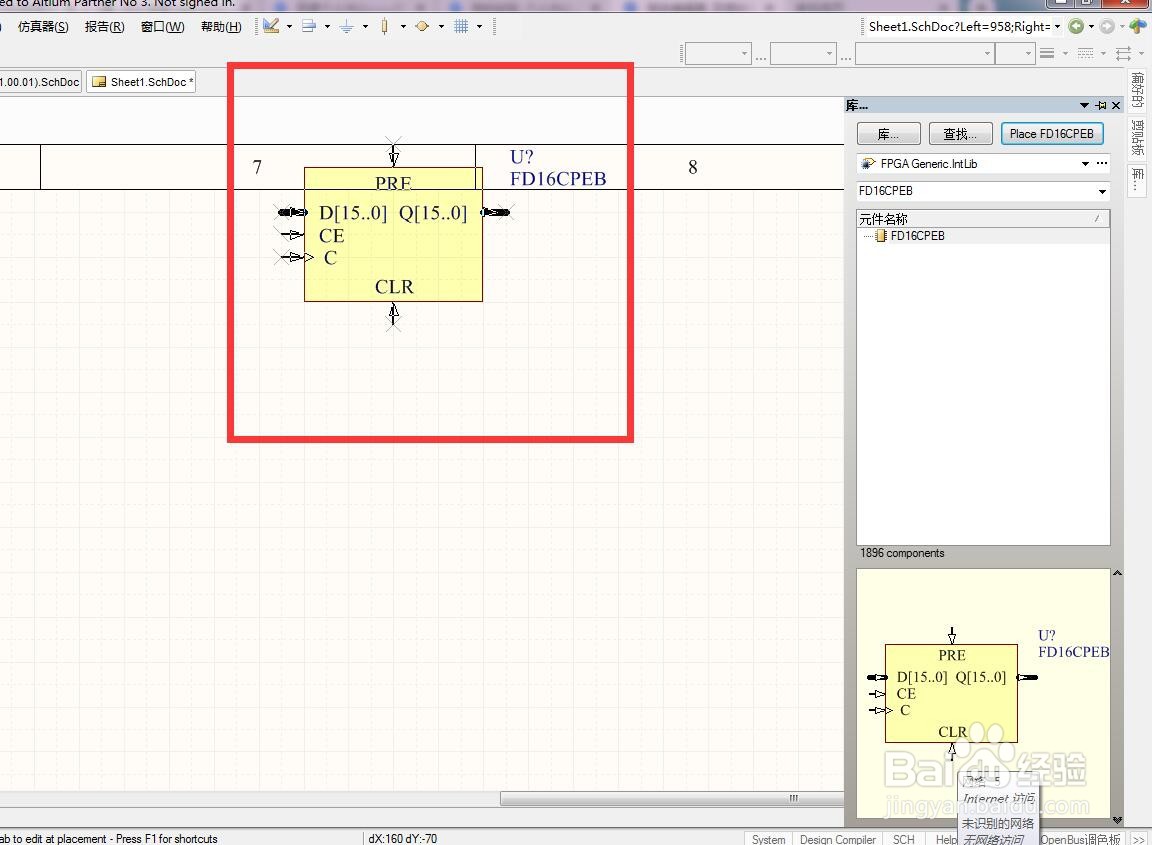Click the 1896 components count text
The width and height of the screenshot is (1152, 845).
901,553
